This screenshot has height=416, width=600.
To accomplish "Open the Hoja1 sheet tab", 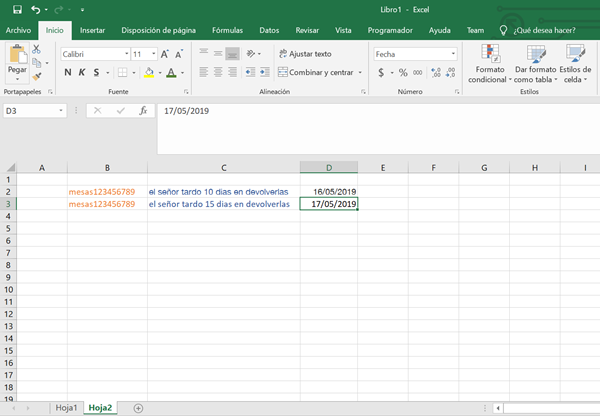I will pos(67,408).
